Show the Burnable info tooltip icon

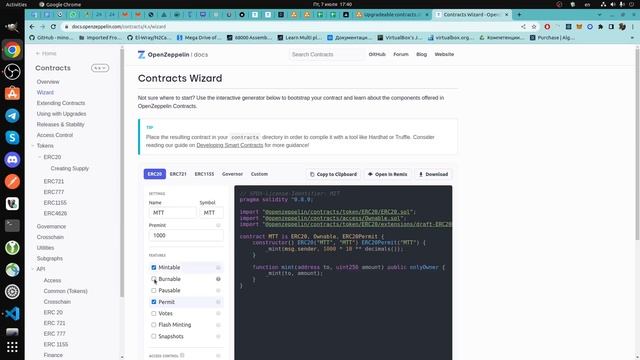pyautogui.click(x=218, y=279)
